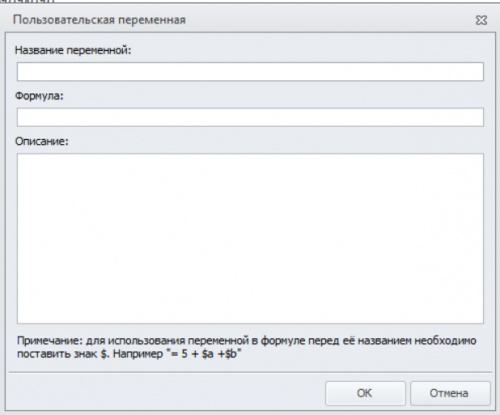The width and height of the screenshot is (500, 415).
Task: Activate the formula entry box
Action: pyautogui.click(x=250, y=117)
